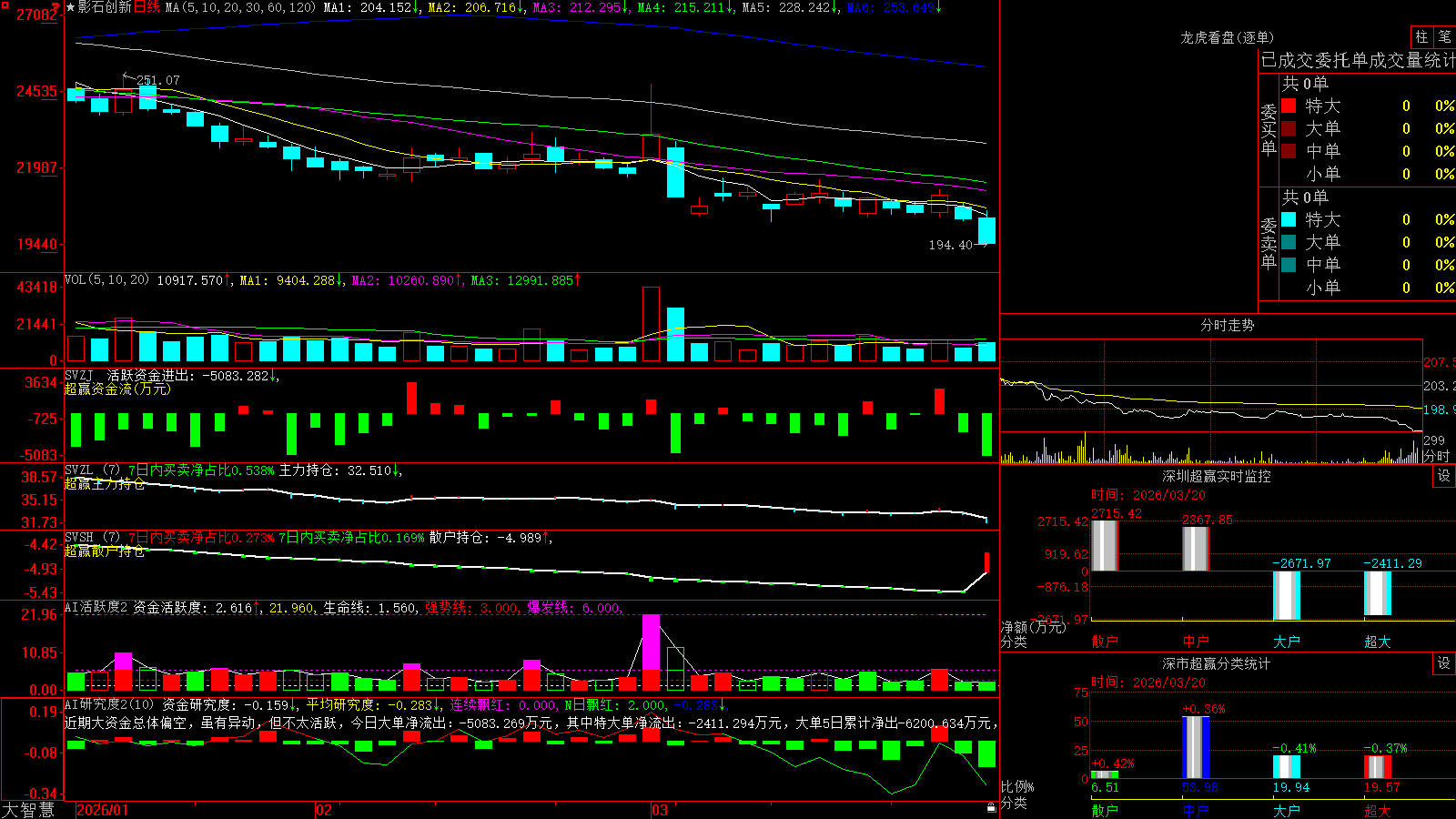This screenshot has height=819, width=1456.
Task: Jump to the 03 month marker on axis
Action: [660, 810]
